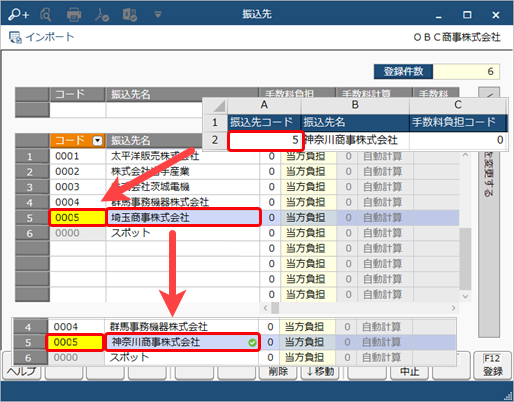Expand the コード column filter dropdown
The width and height of the screenshot is (514, 402).
tap(97, 141)
